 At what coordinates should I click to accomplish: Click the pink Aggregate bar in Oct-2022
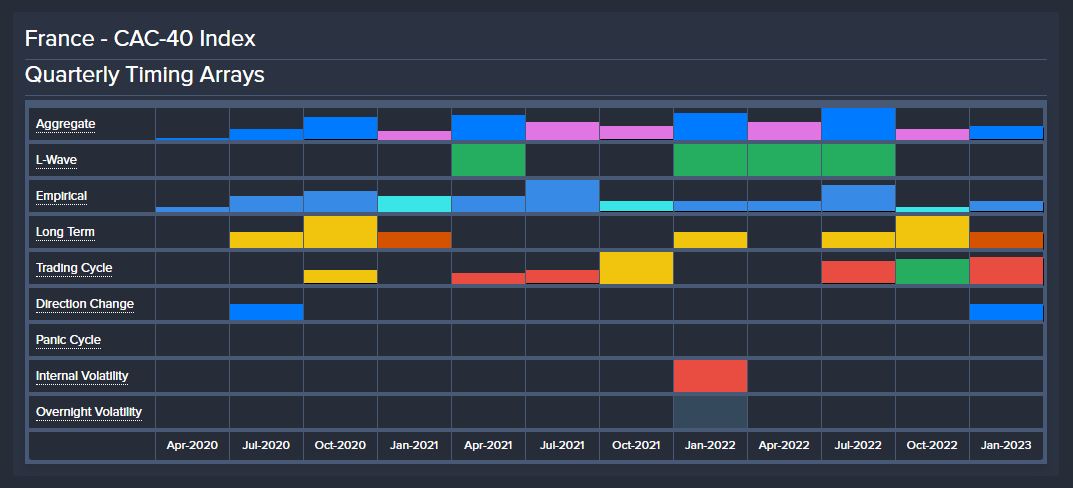(932, 135)
